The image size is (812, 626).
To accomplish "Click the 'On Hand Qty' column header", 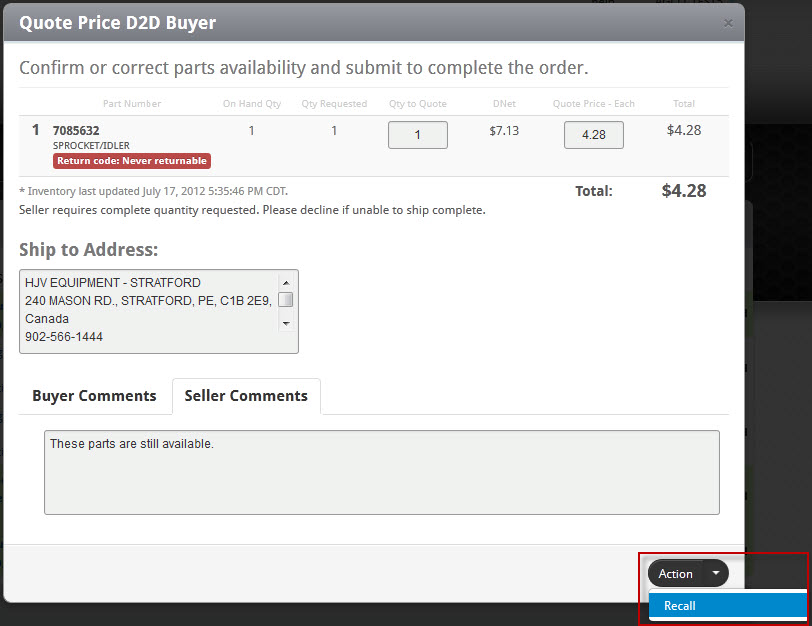I will pyautogui.click(x=252, y=104).
